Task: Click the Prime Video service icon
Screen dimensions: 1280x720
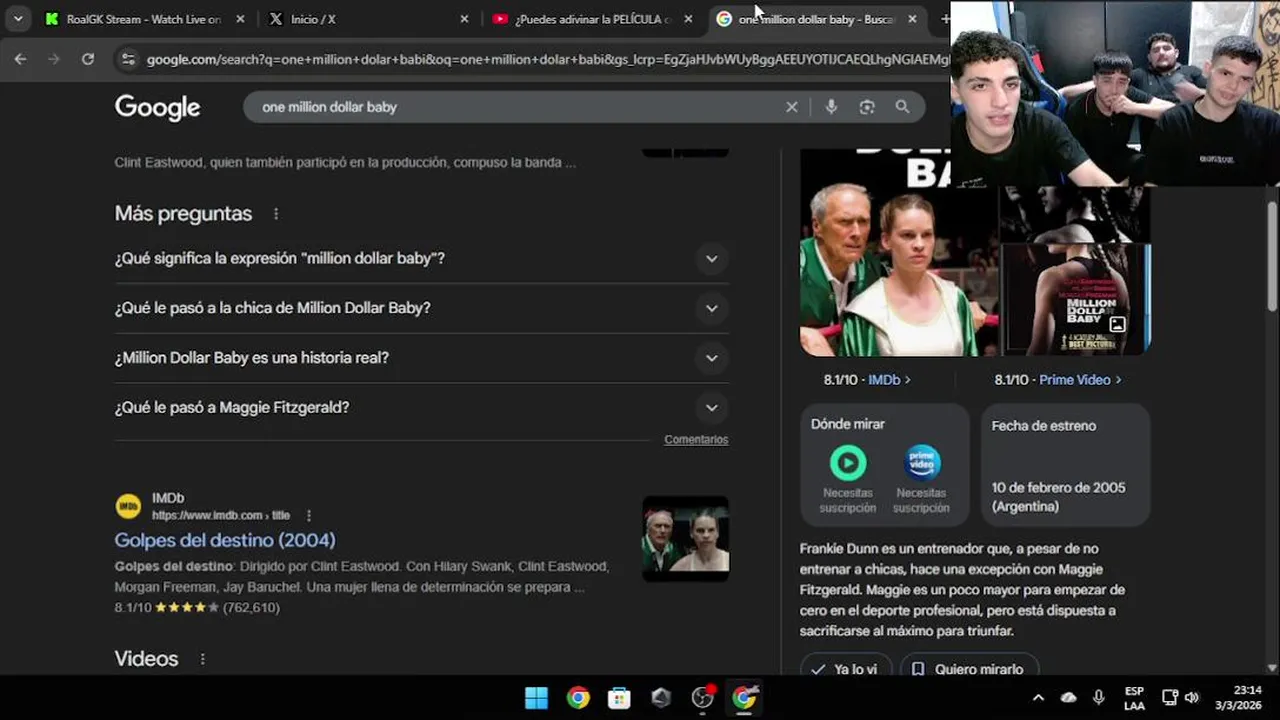Action: pyautogui.click(x=922, y=463)
